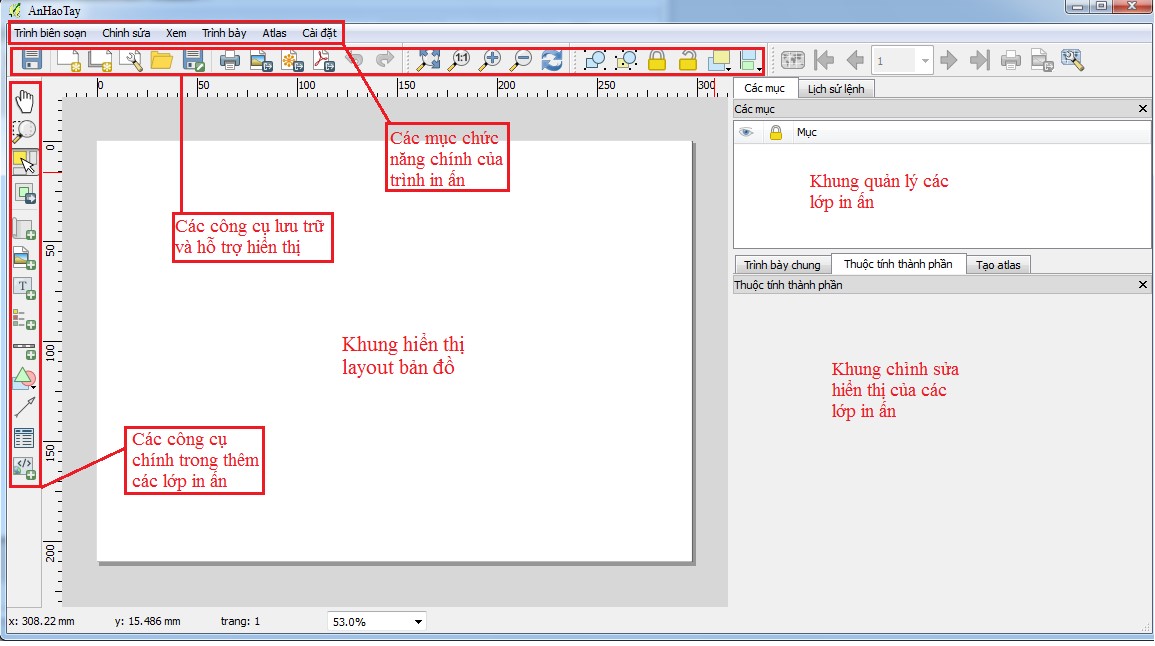Click the open padlock Unlock all items icon
1155x646 pixels.
(x=687, y=60)
